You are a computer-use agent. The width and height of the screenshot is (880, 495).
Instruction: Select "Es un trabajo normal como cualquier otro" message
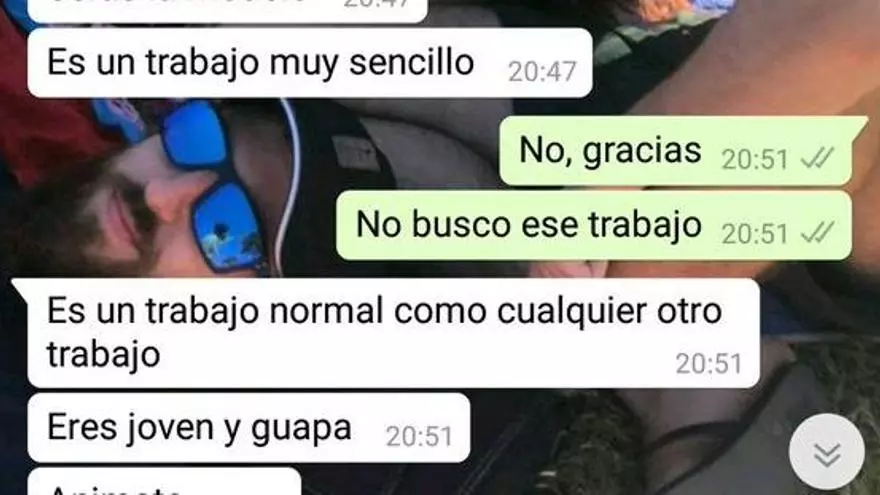tap(393, 333)
